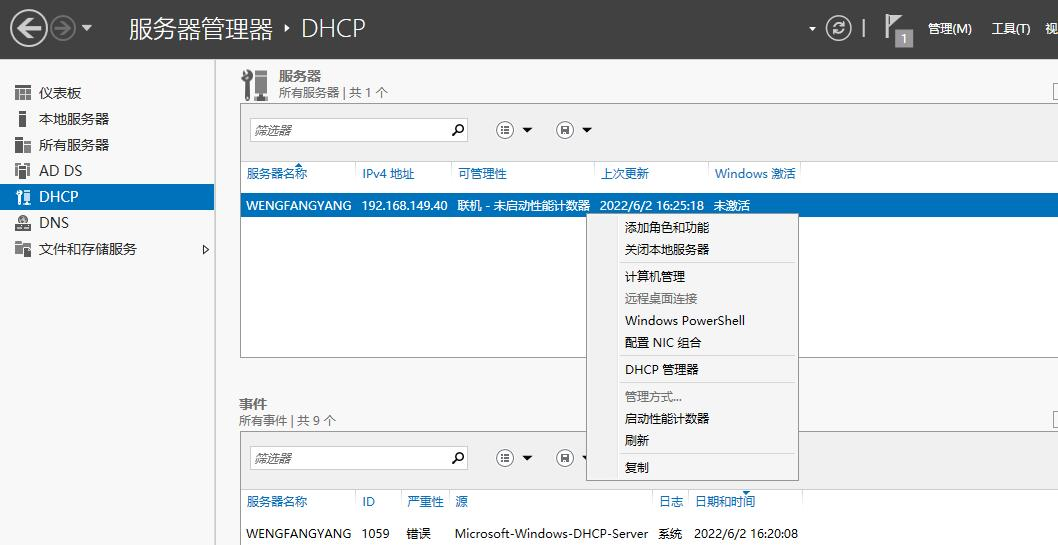
Task: Open the 管理(M) menu
Action: click(949, 28)
